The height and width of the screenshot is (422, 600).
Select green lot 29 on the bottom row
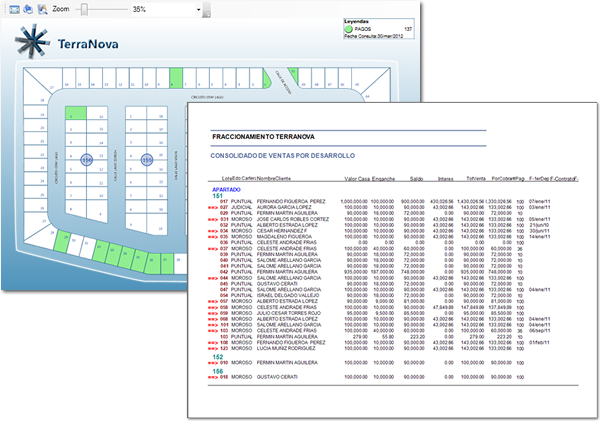click(x=62, y=241)
